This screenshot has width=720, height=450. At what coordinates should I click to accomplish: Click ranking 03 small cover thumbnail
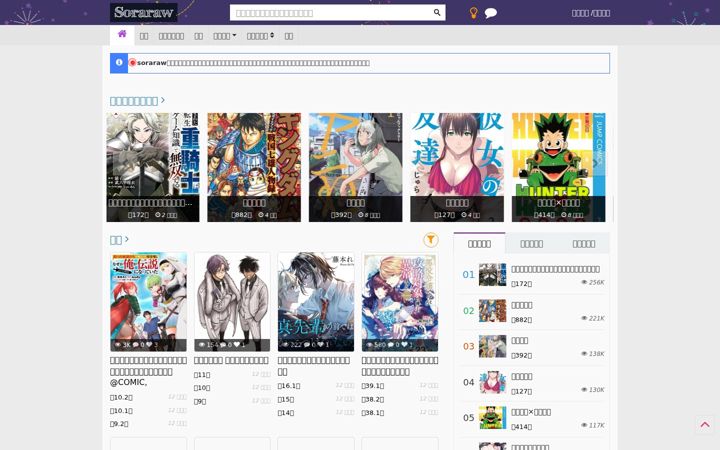tap(492, 346)
